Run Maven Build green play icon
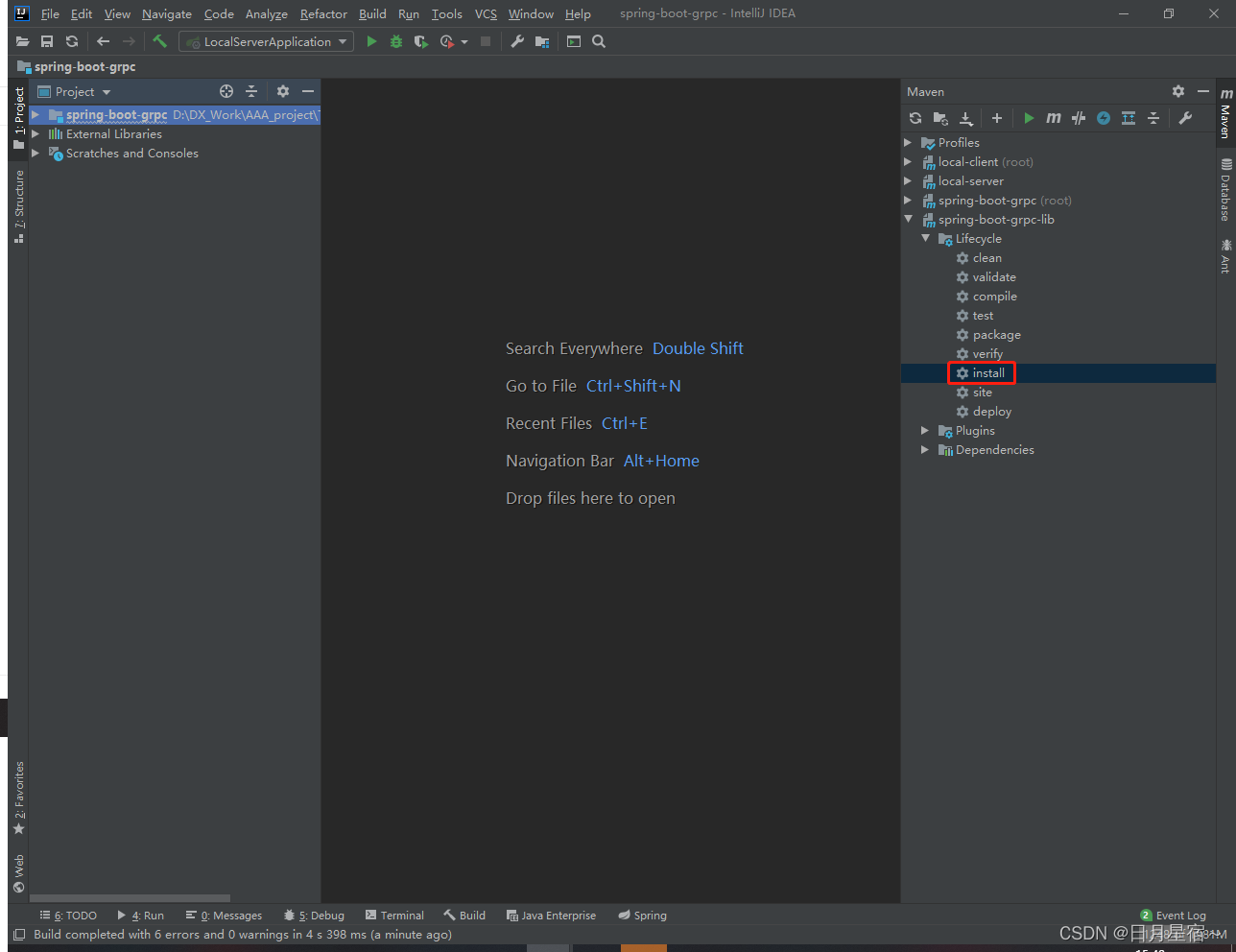 point(1029,118)
